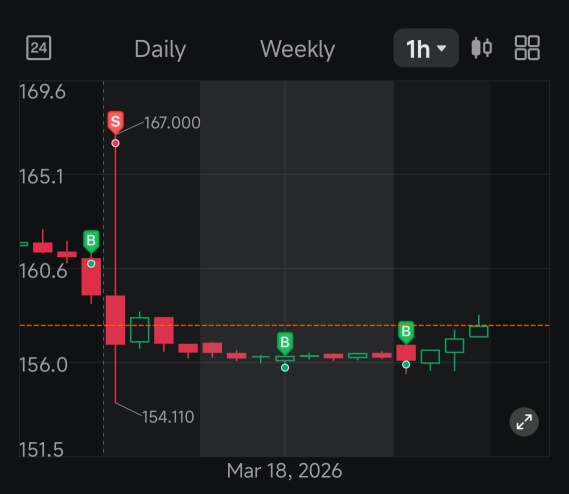Screen dimensions: 569x494
Task: Click the red dot under sell marker
Action: point(115,143)
